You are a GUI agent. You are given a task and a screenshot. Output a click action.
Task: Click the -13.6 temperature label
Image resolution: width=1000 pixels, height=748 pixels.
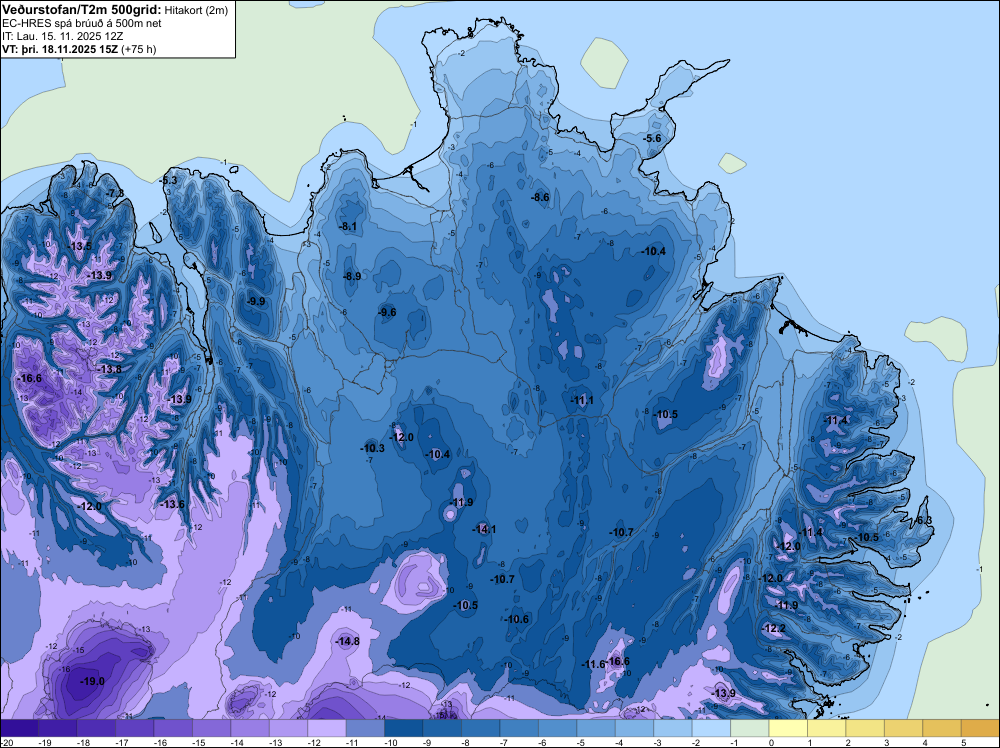pyautogui.click(x=172, y=504)
